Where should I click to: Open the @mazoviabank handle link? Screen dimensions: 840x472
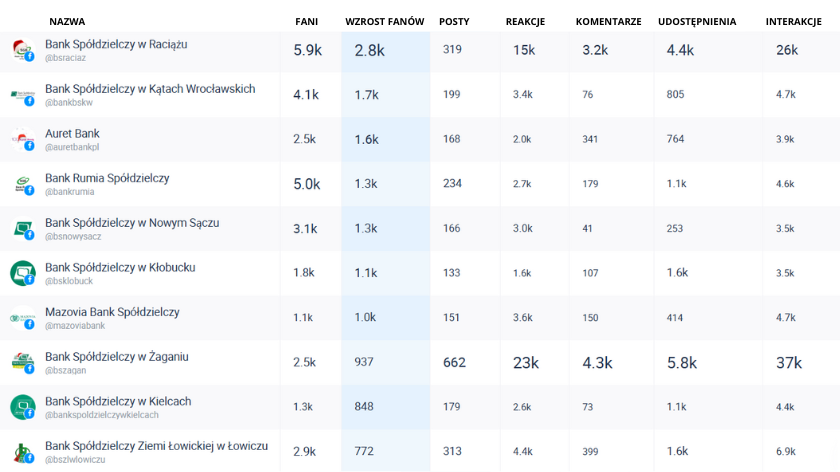coord(75,325)
